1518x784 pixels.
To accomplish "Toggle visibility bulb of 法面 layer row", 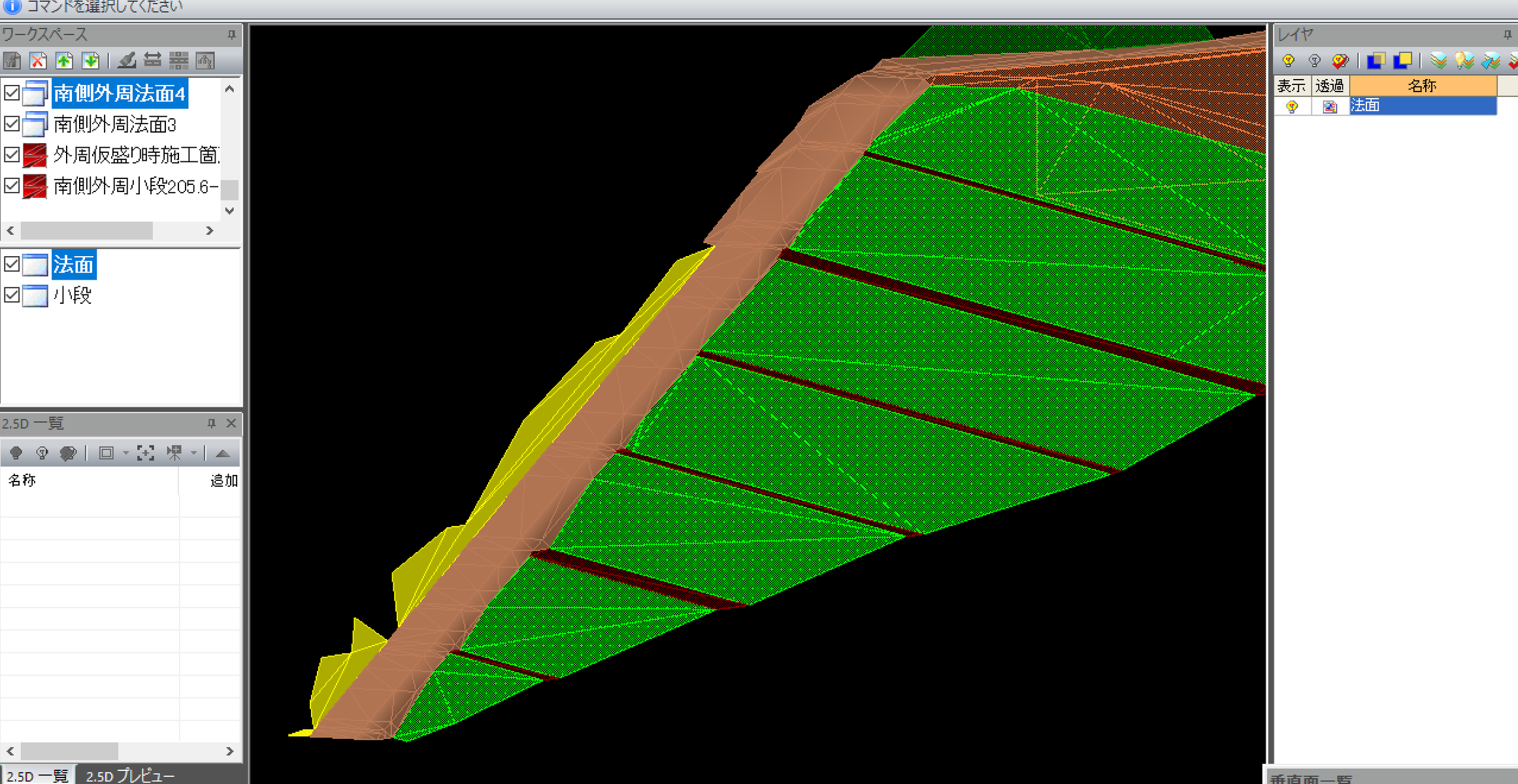I will coord(1292,106).
